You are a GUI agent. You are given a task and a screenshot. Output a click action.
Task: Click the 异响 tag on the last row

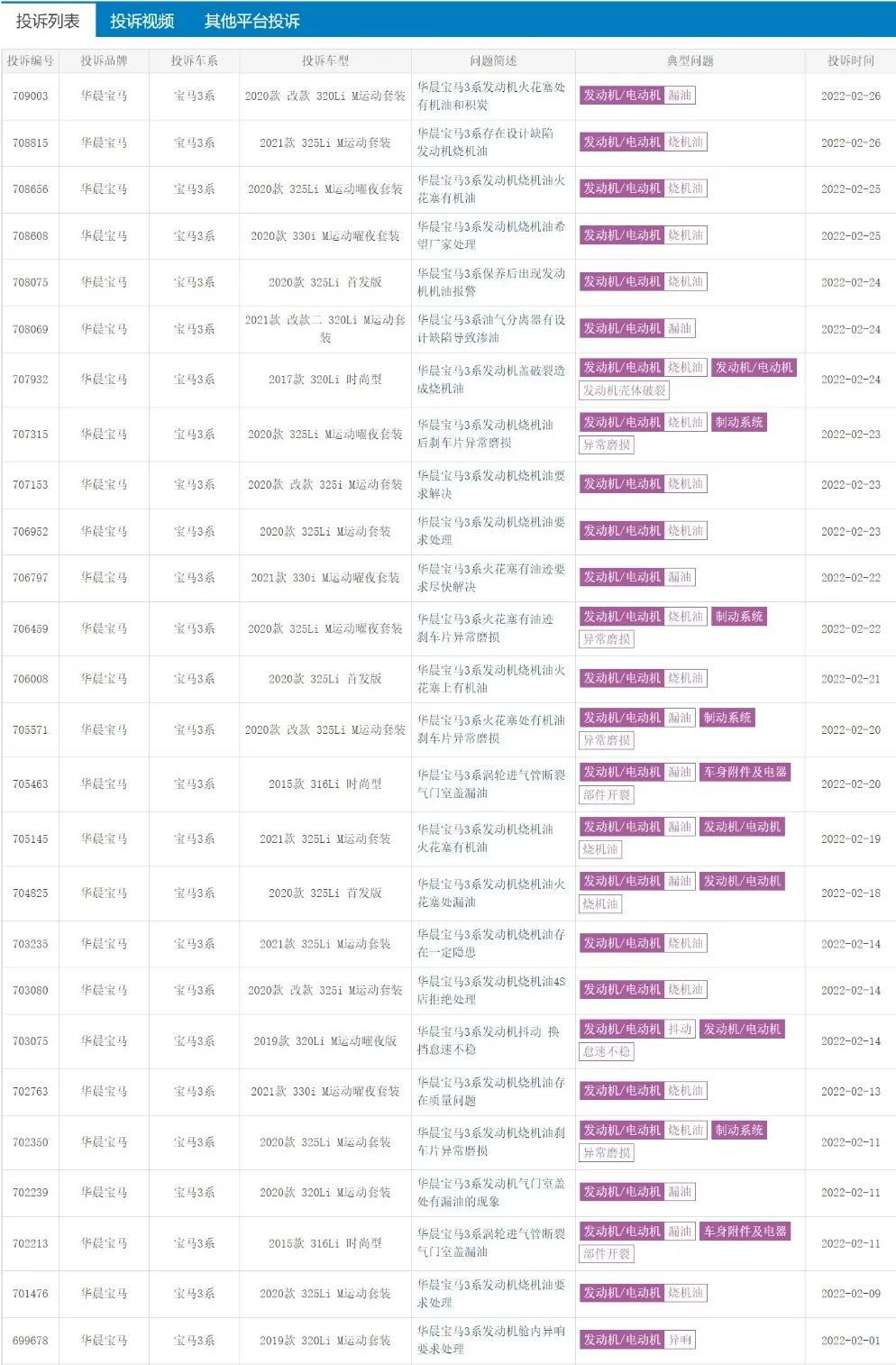coord(678,1341)
